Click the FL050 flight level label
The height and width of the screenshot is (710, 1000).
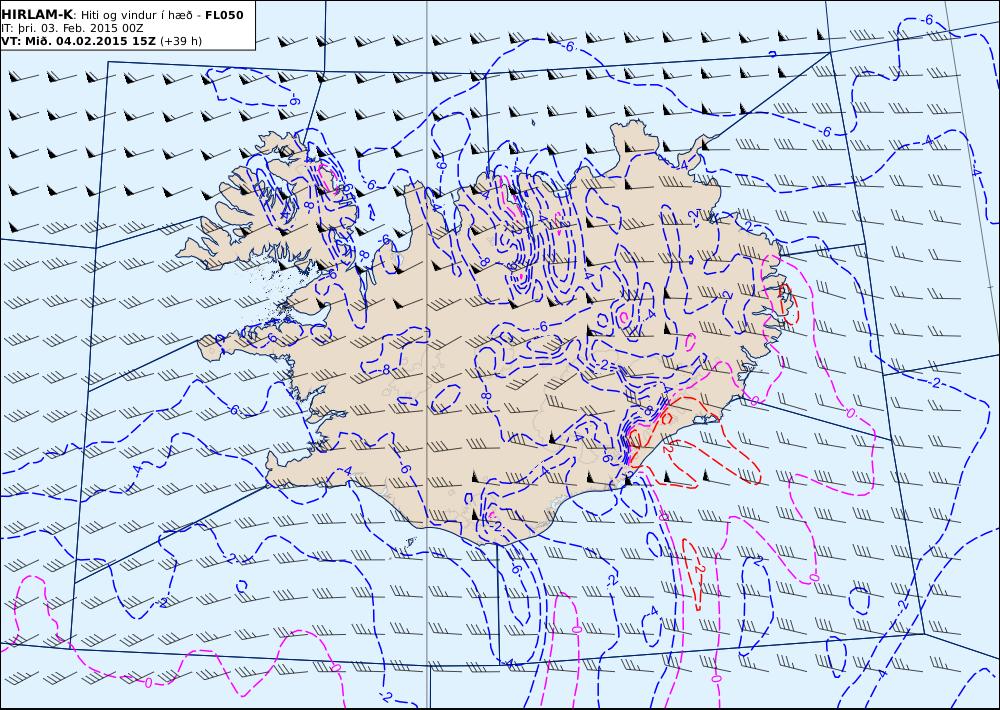click(x=224, y=15)
